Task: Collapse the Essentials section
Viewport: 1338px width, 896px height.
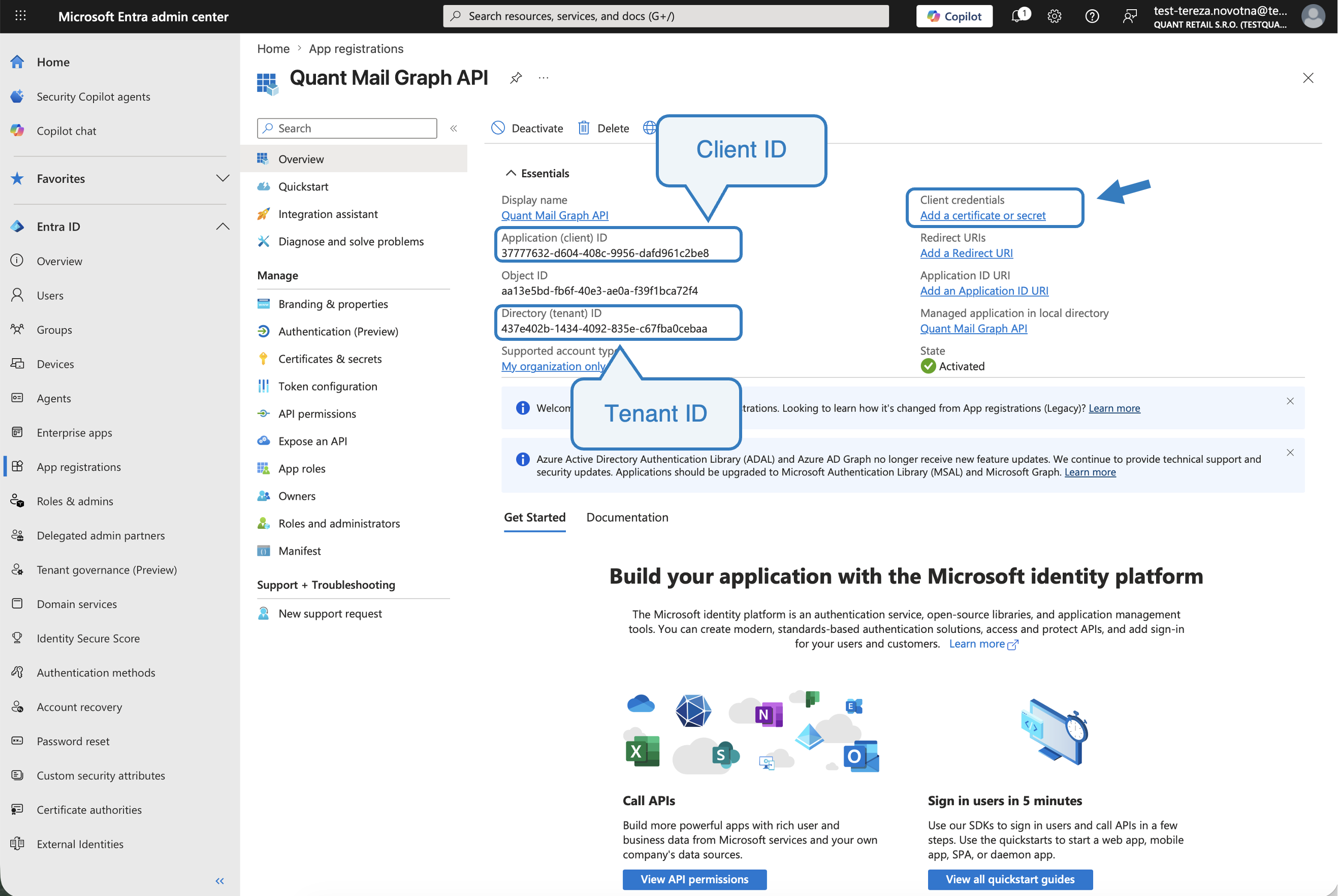Action: (x=511, y=173)
